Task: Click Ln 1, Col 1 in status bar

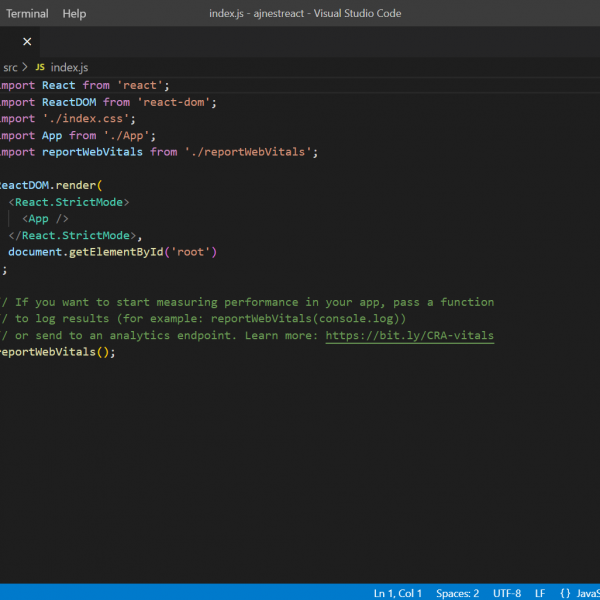Action: coord(398,593)
